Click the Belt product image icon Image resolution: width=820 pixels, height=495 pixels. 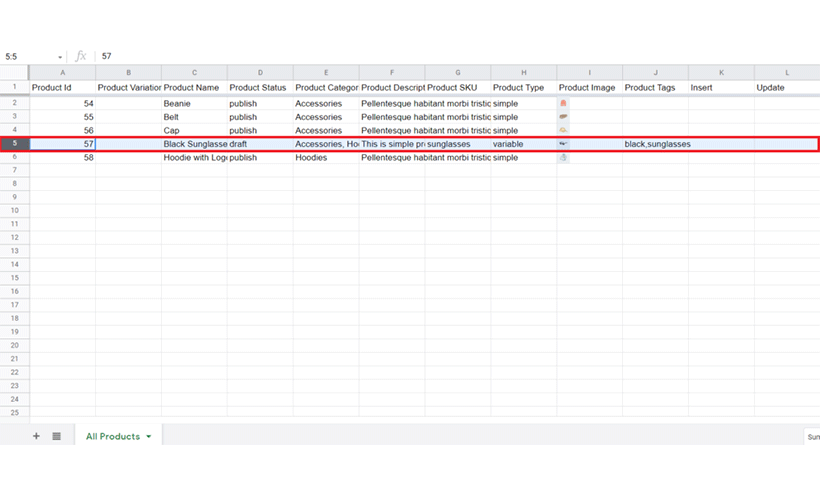point(564,117)
